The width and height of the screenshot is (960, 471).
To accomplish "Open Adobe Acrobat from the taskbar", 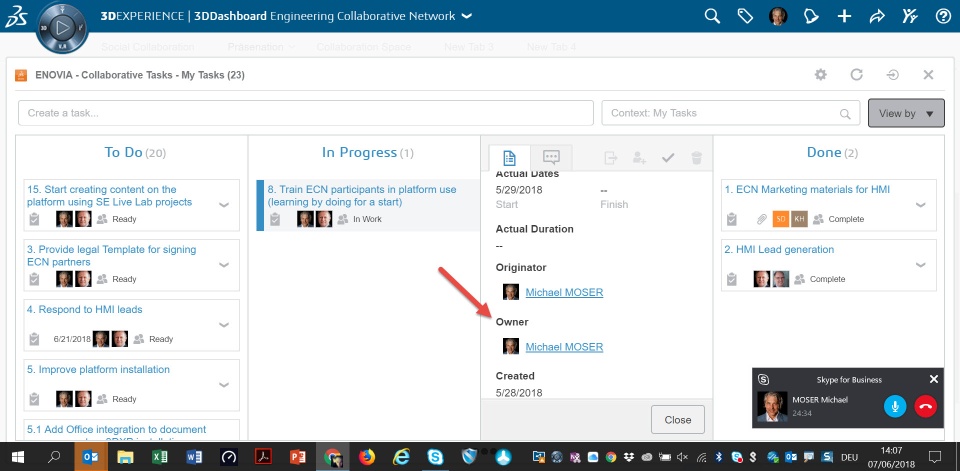I will (263, 456).
